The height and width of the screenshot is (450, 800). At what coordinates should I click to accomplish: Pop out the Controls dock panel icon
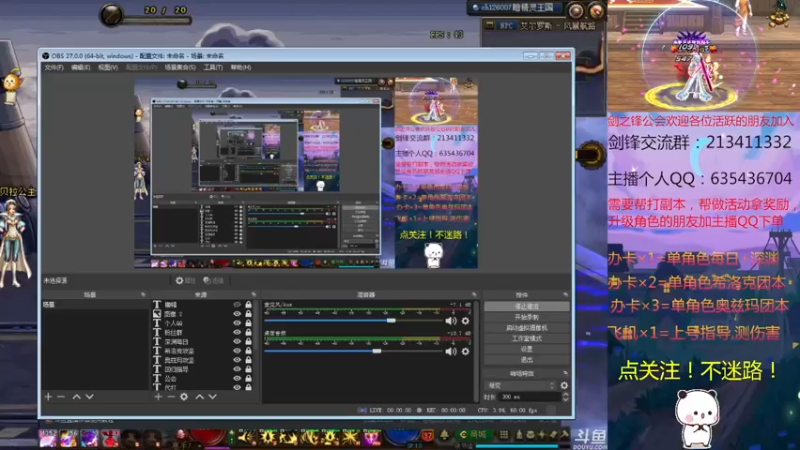click(x=565, y=294)
